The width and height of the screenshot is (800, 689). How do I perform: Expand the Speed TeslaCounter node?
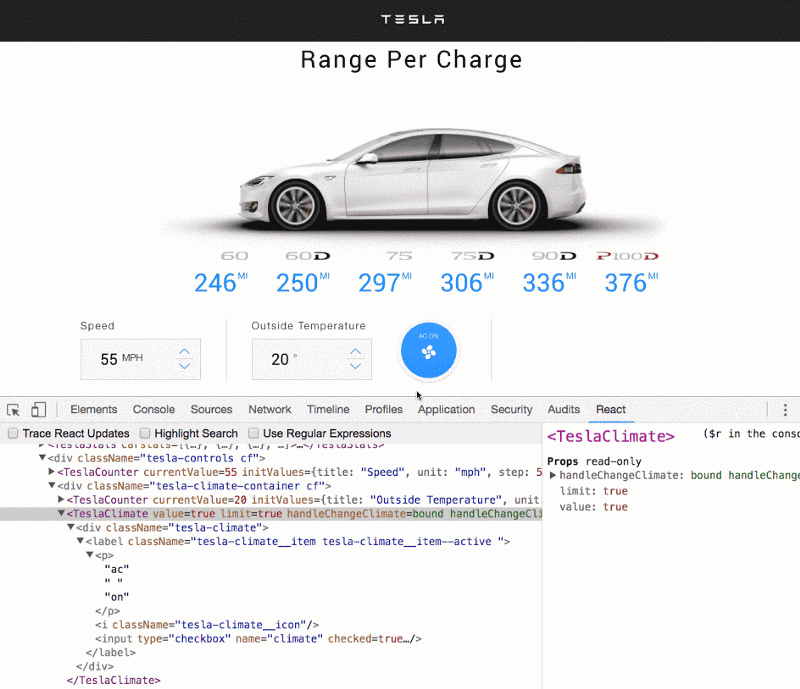click(51, 472)
